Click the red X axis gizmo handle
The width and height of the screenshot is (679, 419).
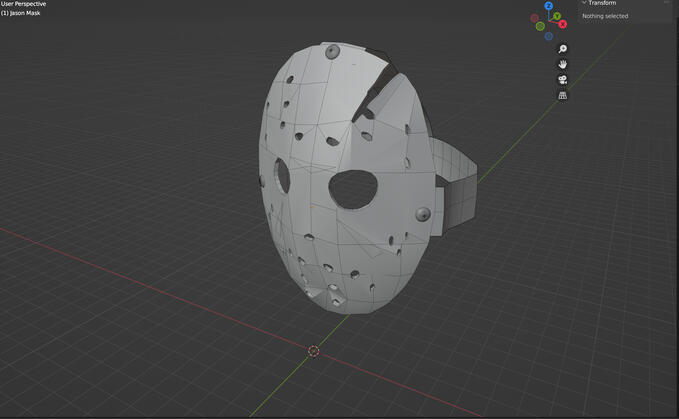[x=562, y=23]
